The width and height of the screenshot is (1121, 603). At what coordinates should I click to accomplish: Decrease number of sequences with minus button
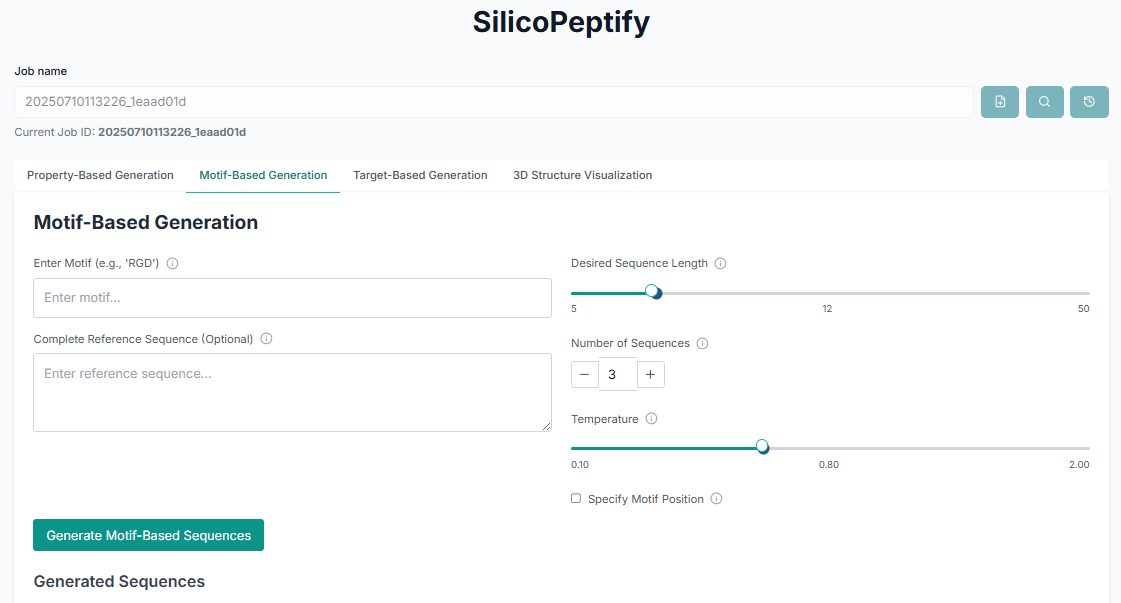click(x=584, y=375)
